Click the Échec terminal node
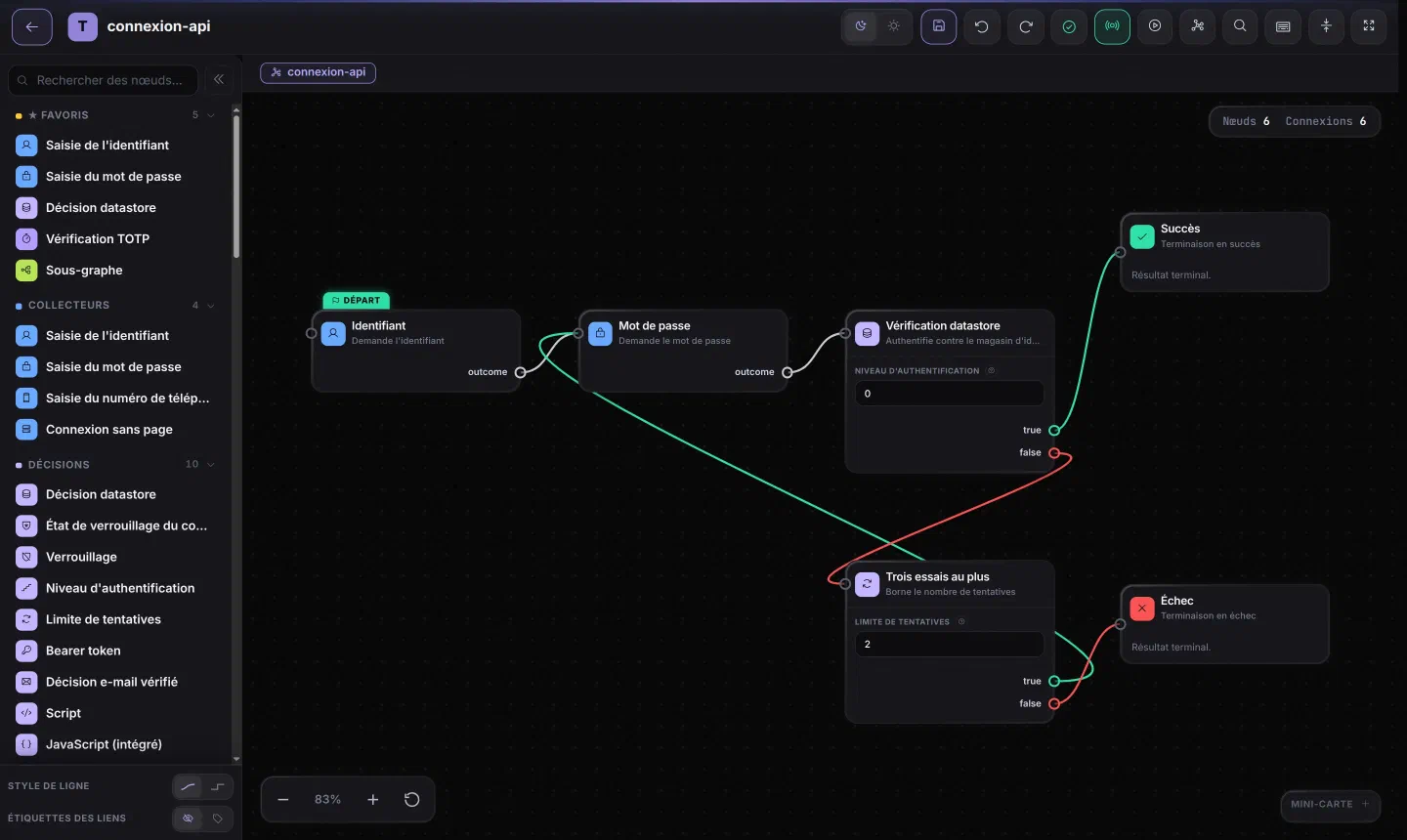 (x=1224, y=624)
